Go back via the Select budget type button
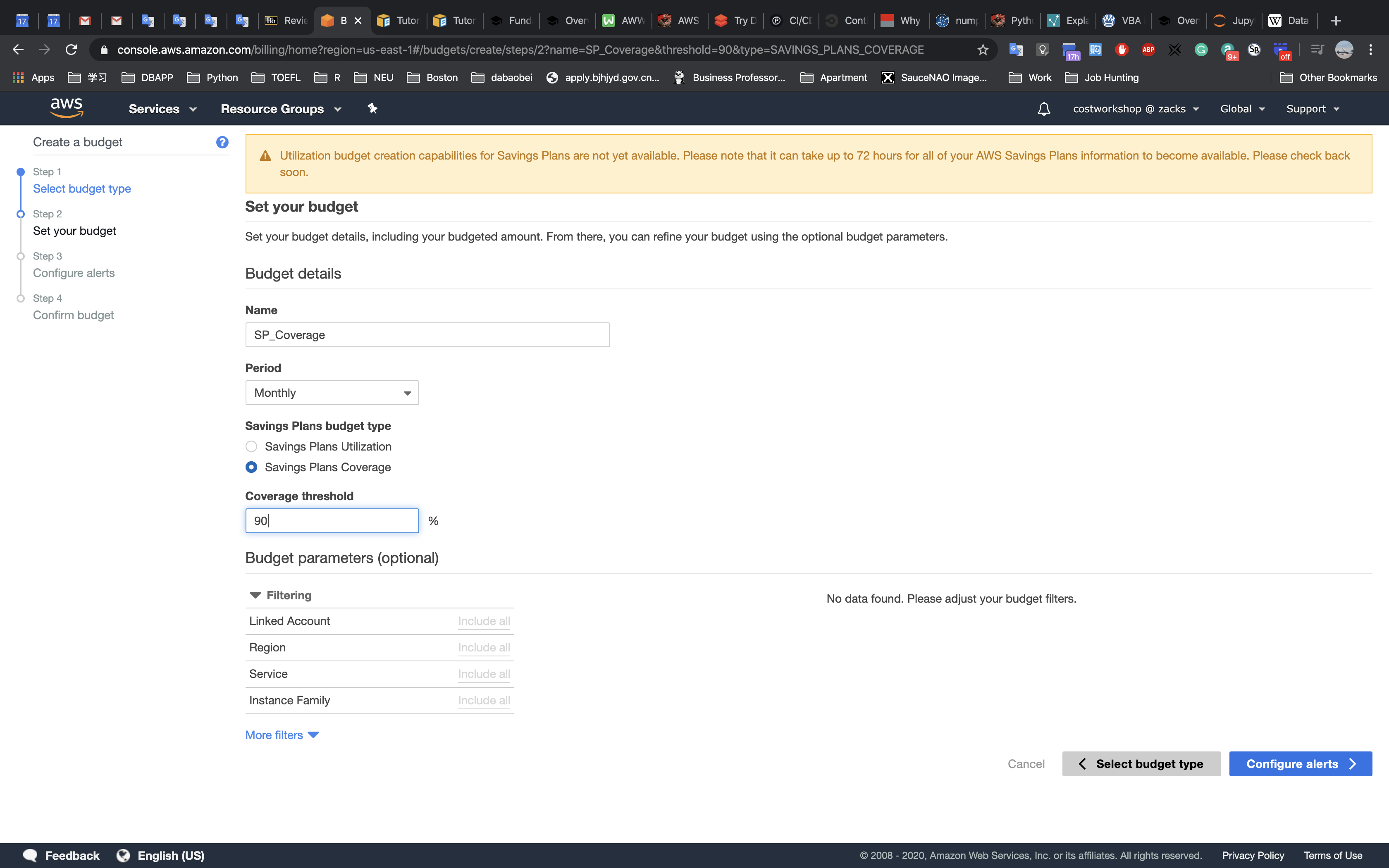This screenshot has height=868, width=1389. [1141, 763]
